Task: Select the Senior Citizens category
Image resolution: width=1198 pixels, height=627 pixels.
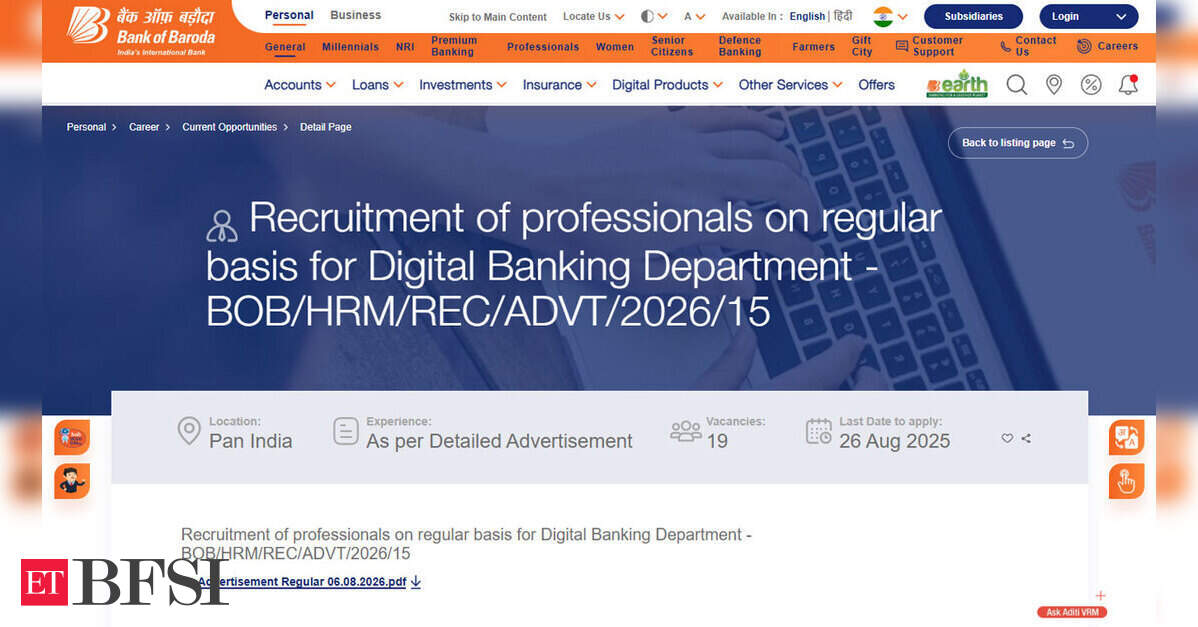Action: tap(672, 46)
